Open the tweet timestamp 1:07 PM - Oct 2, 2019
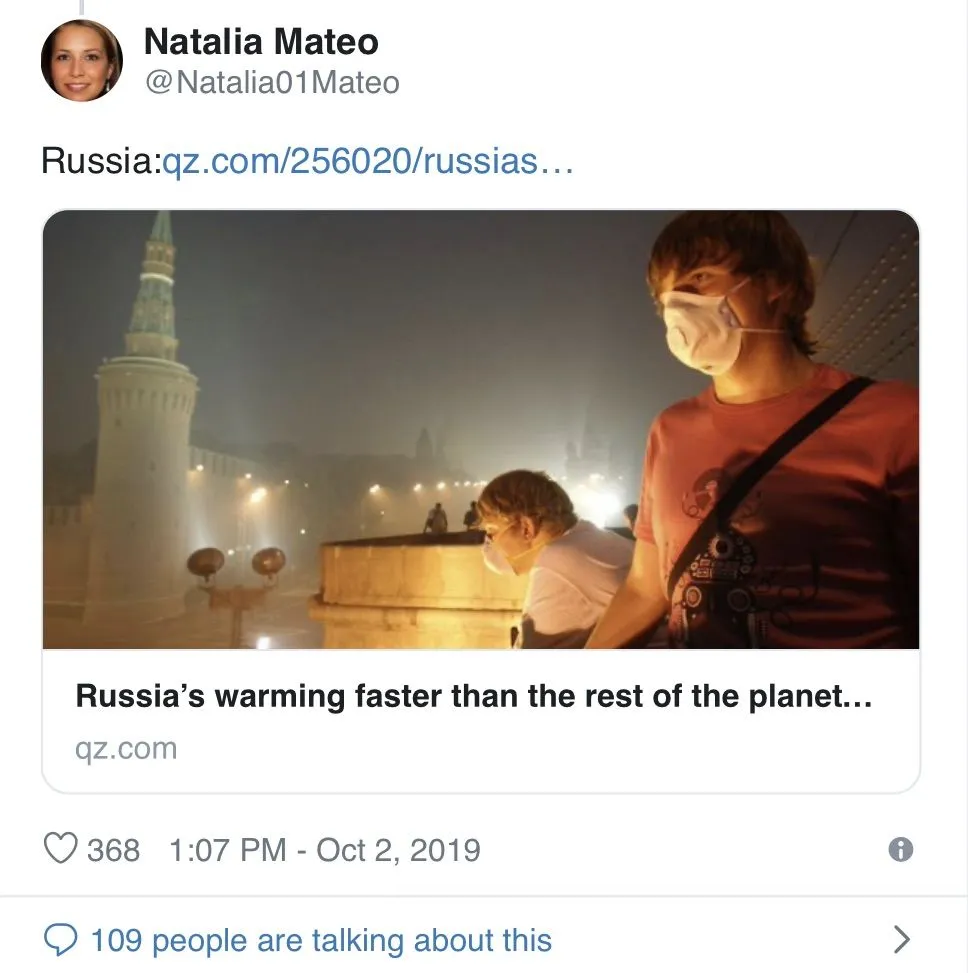Viewport: 968px width, 973px height. pyautogui.click(x=325, y=850)
